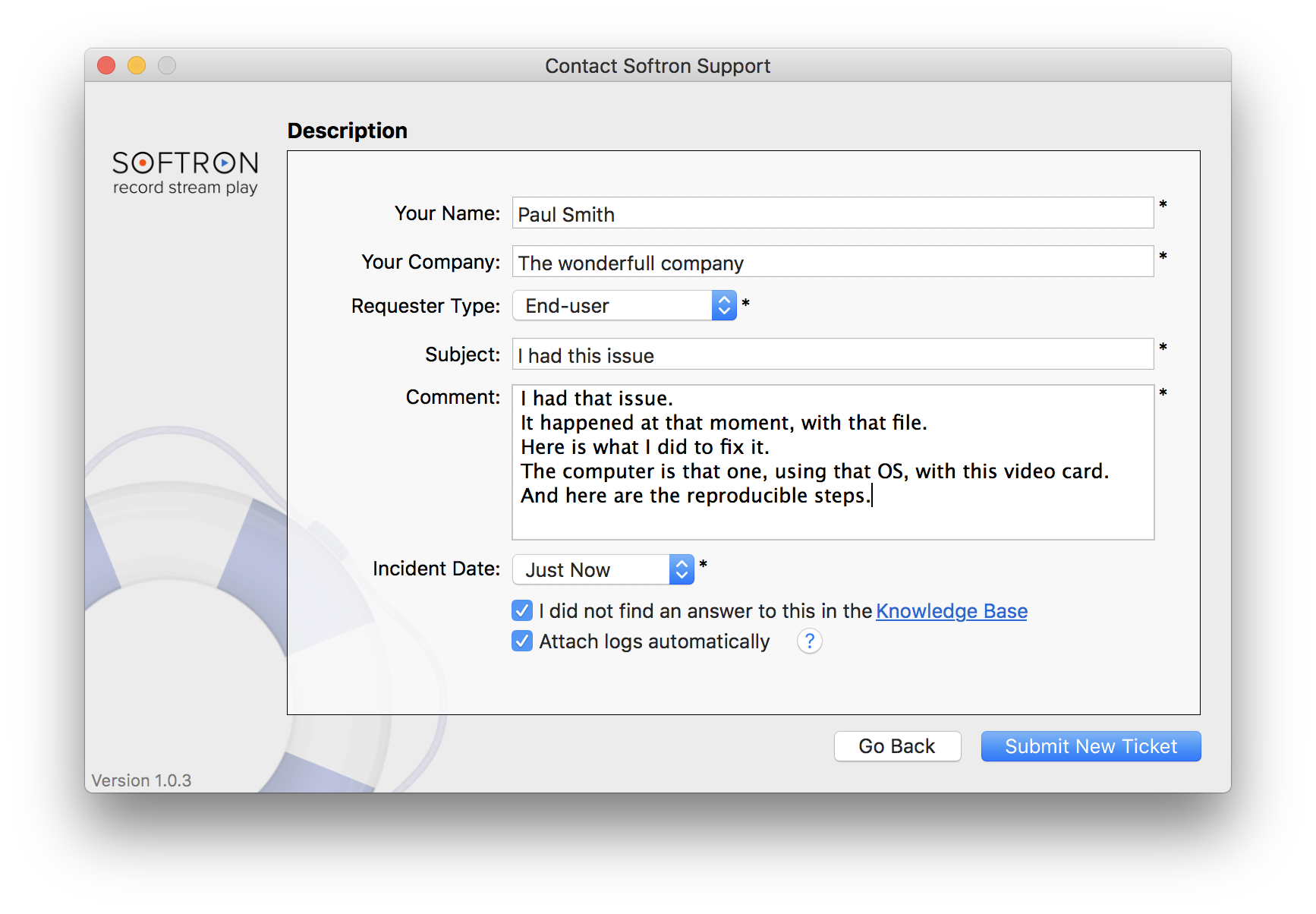Click the Subject label
This screenshot has height=914, width=1316.
click(462, 355)
